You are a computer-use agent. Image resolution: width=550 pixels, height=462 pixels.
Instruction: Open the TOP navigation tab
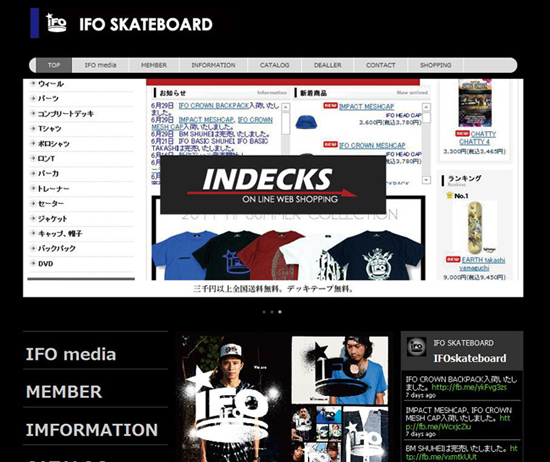click(54, 65)
